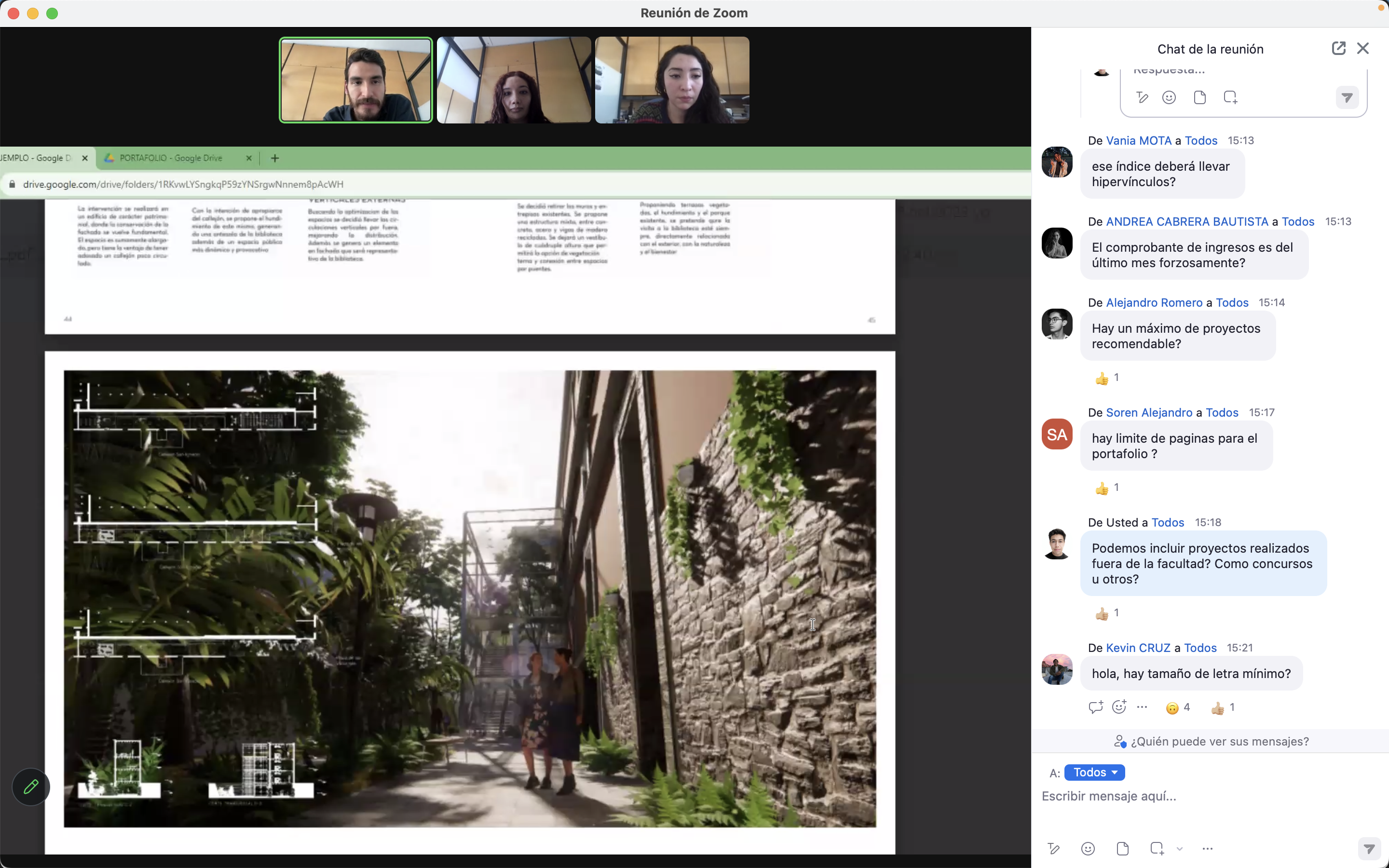Attach a file using bottom toolbar icon

click(x=1123, y=849)
